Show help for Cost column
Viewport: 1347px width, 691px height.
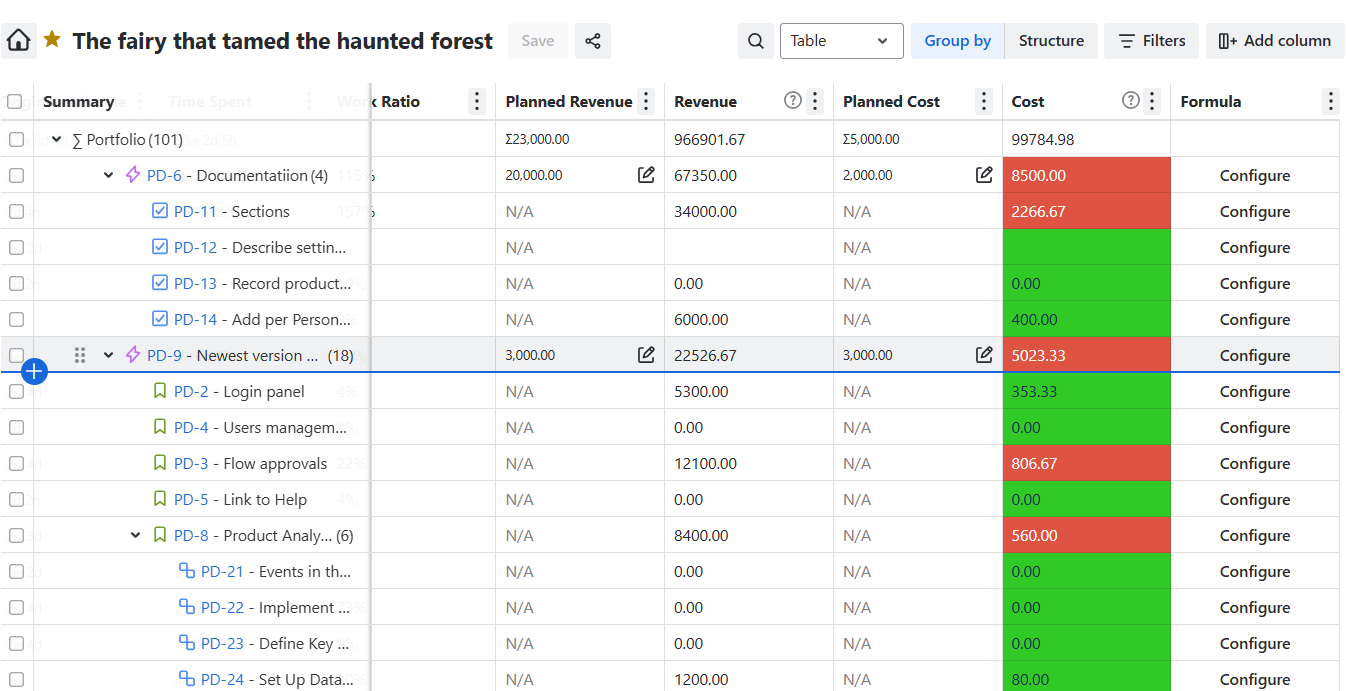(1131, 101)
